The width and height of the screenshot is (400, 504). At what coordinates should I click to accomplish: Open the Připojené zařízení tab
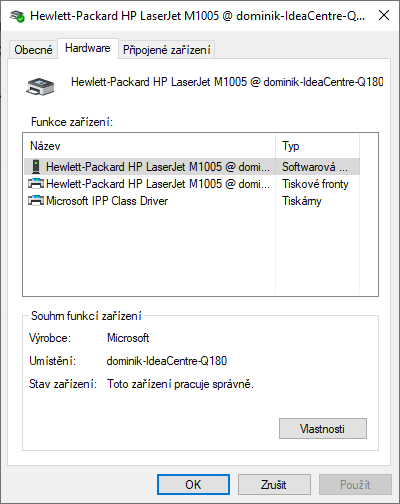(167, 50)
